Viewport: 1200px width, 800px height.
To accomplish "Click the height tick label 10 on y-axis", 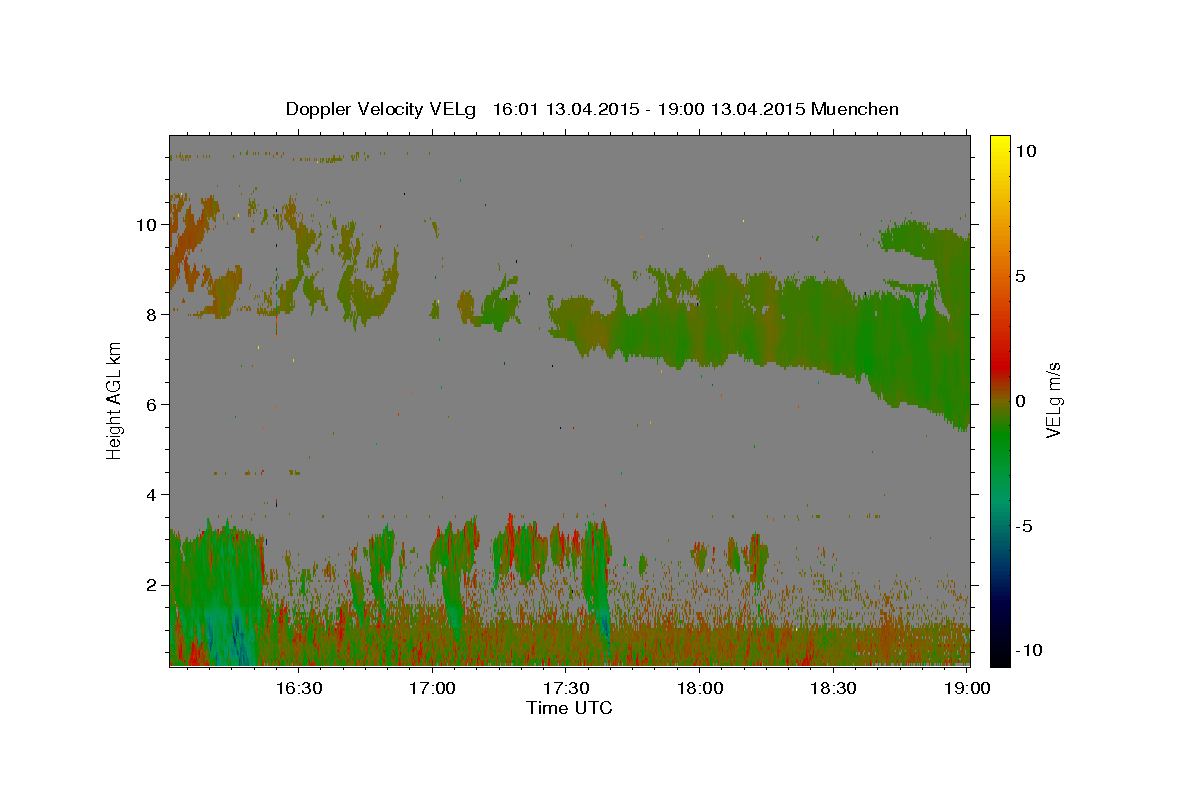I will (x=147, y=225).
